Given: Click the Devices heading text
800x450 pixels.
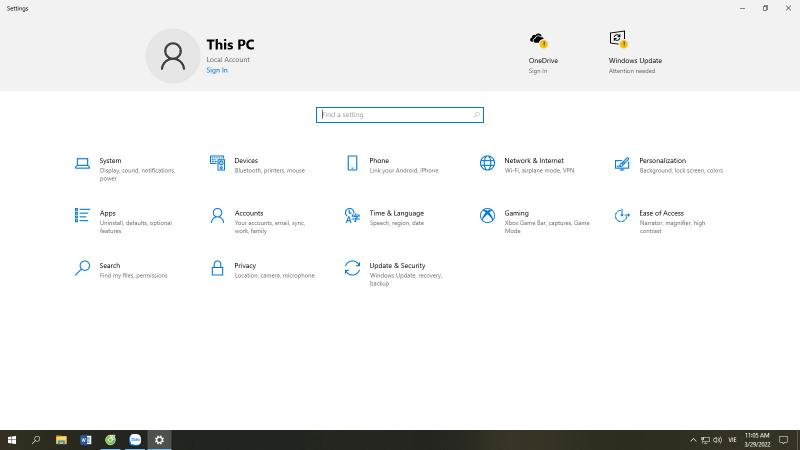Looking at the screenshot, I should (246, 161).
